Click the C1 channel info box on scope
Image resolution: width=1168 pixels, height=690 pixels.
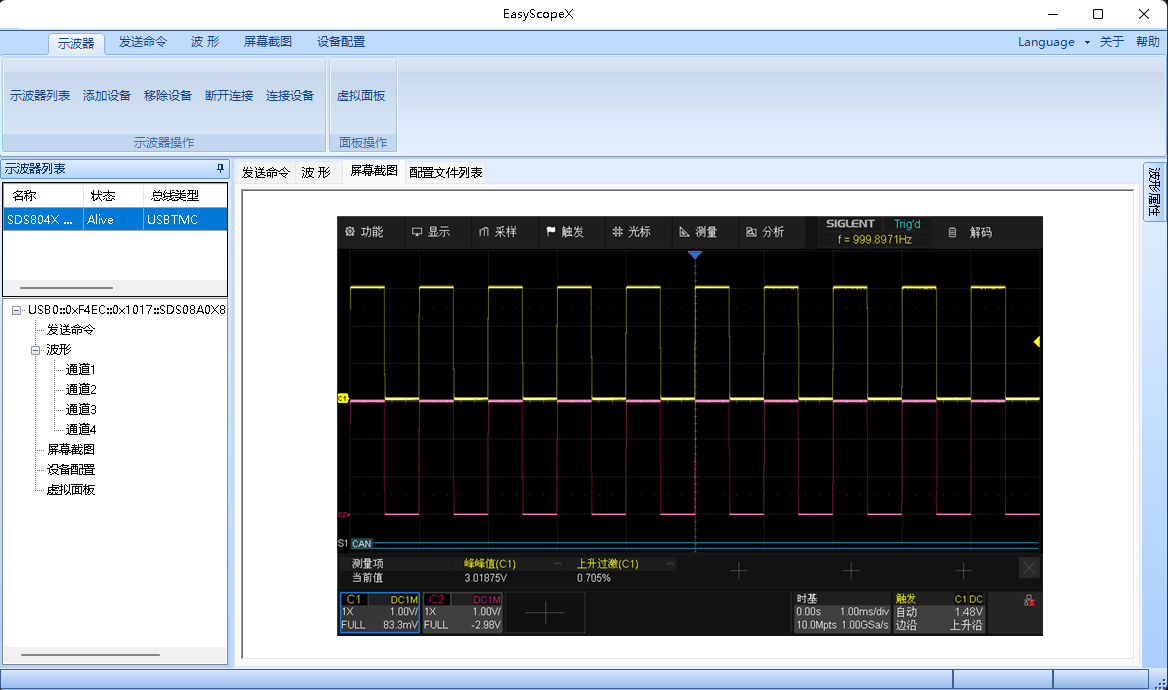[x=380, y=613]
